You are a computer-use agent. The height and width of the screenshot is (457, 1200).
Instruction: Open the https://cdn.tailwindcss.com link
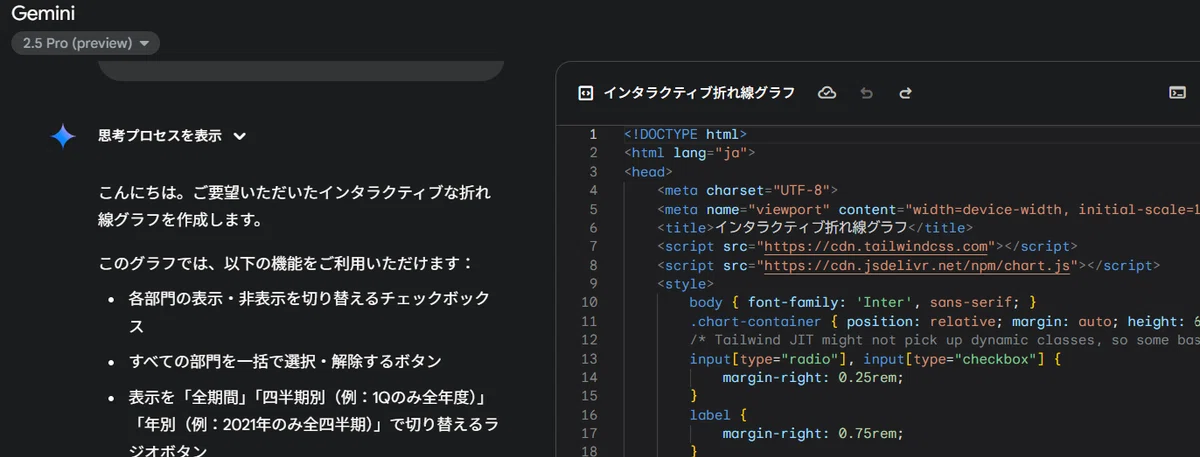pos(875,247)
